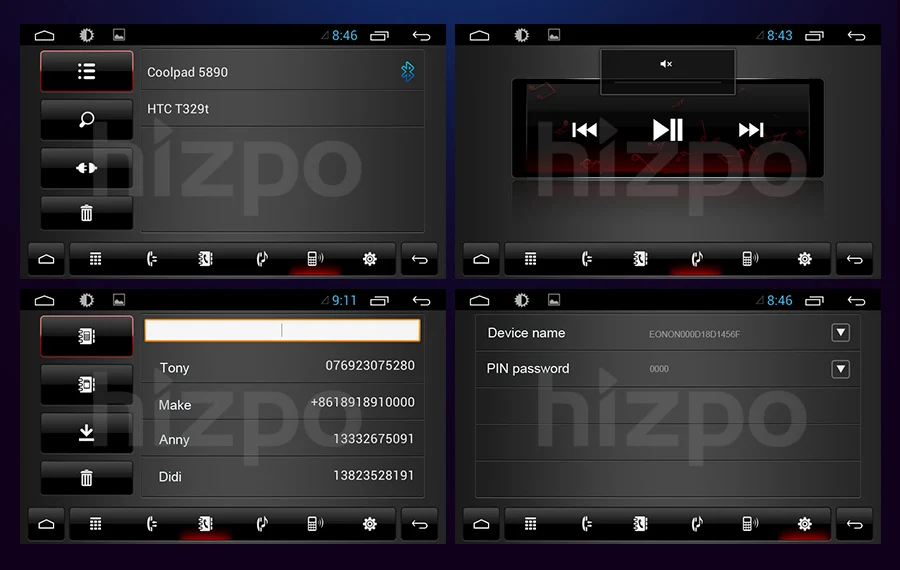Open call log in settings screen bottom bar

tap(587, 524)
